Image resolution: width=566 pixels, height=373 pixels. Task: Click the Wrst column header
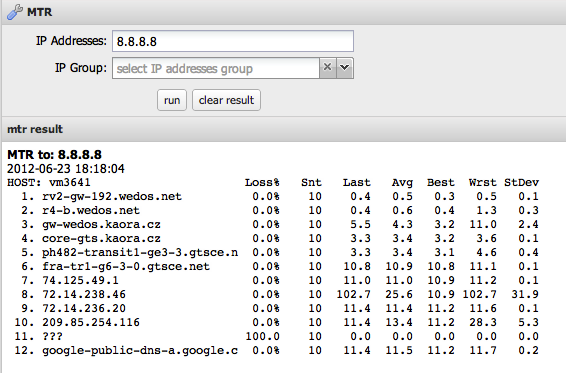tap(483, 182)
